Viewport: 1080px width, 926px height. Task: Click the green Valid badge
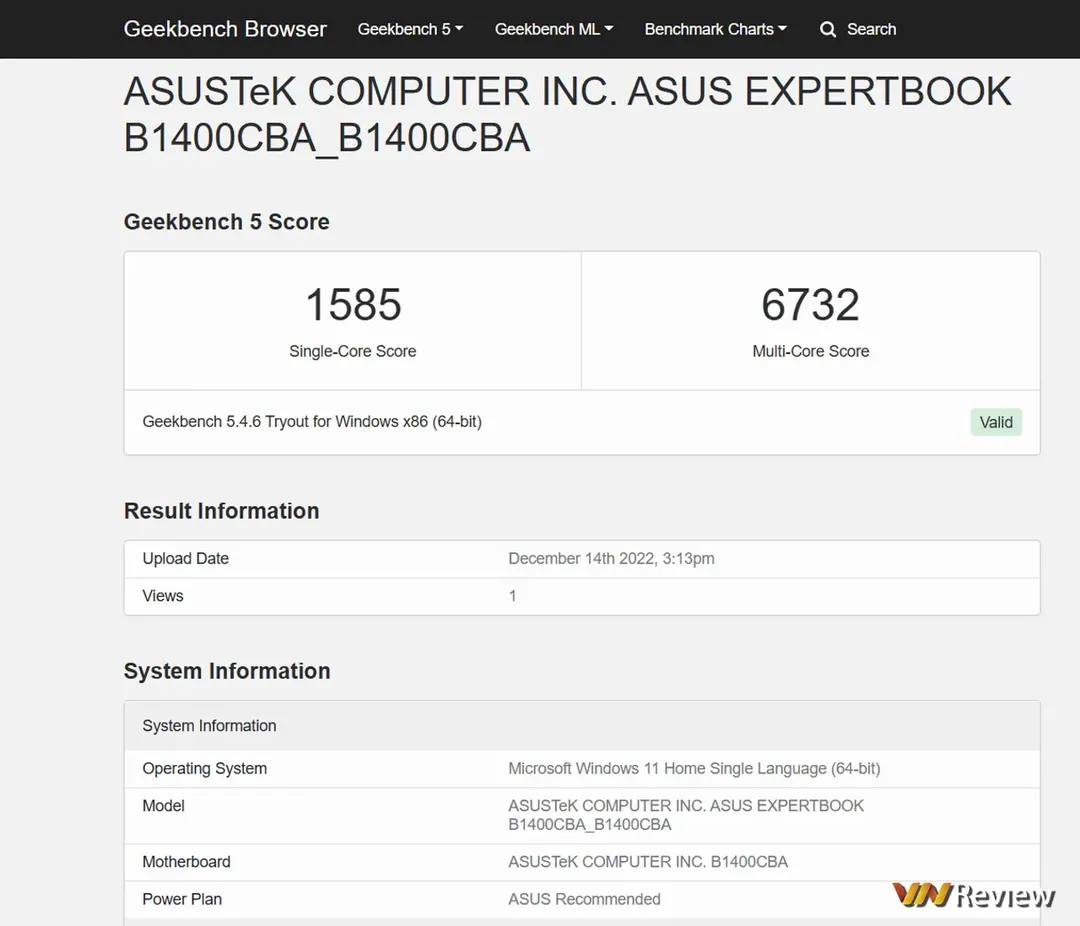(x=995, y=422)
